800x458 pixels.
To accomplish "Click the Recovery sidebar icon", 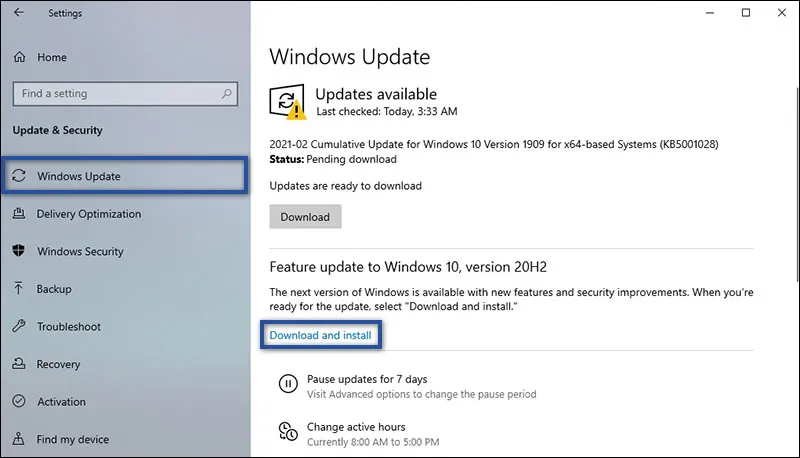I will point(19,364).
